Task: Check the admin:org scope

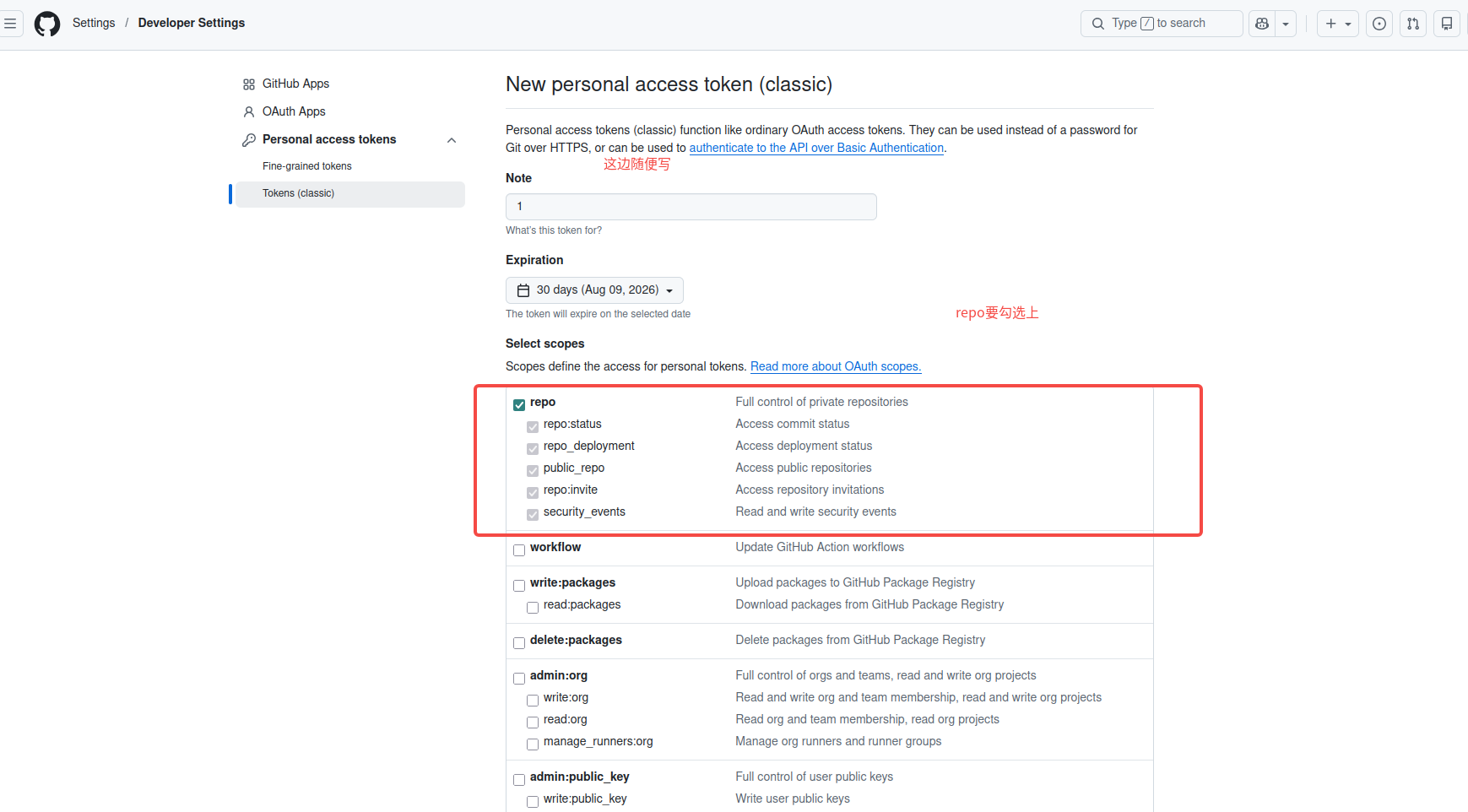Action: 519,679
